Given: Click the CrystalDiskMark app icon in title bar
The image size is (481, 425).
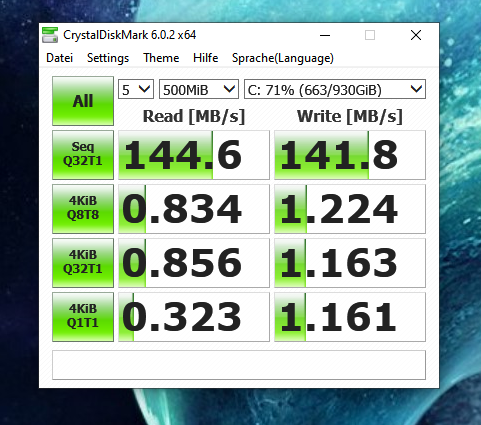Looking at the screenshot, I should 50,35.
